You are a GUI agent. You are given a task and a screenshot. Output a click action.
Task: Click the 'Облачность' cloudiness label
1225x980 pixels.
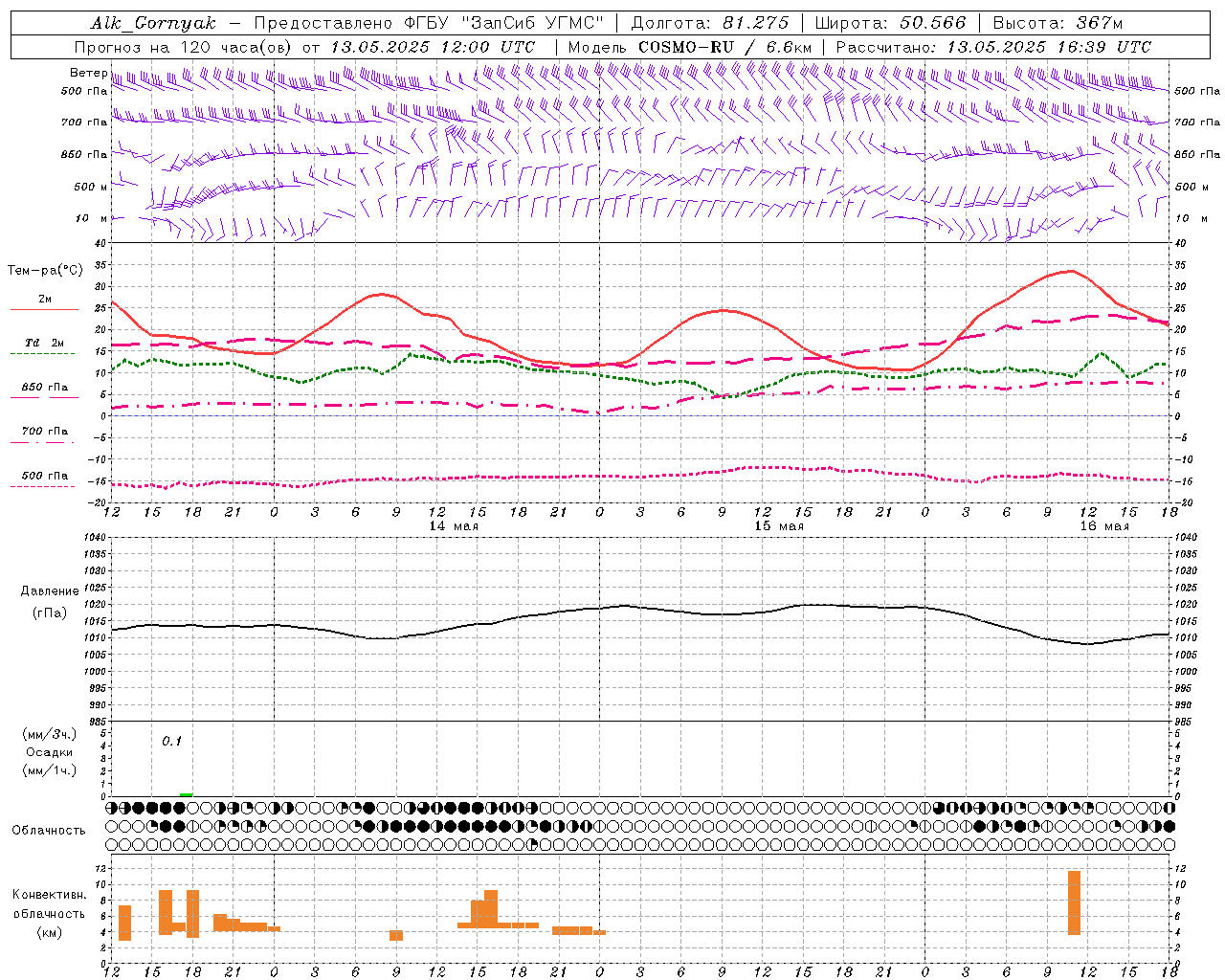(x=49, y=831)
